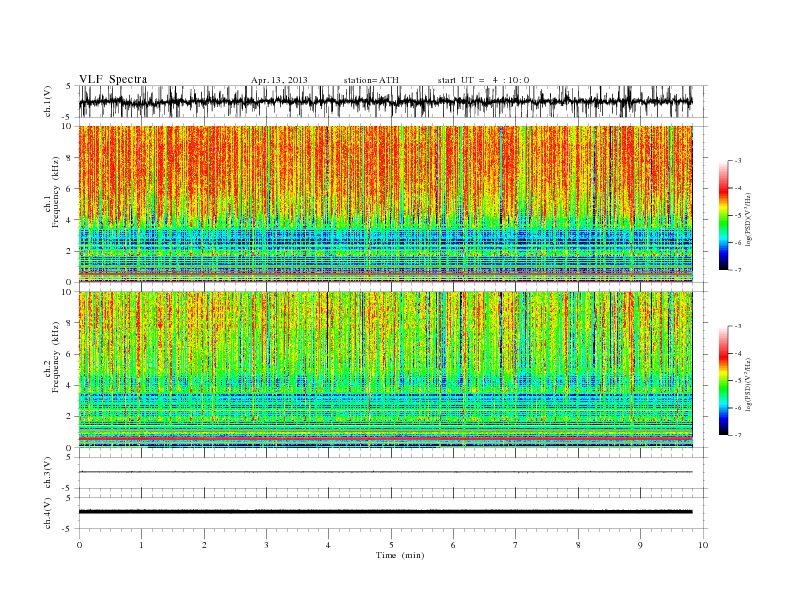Click the ch.1 voltage waveform trace

tap(386, 101)
